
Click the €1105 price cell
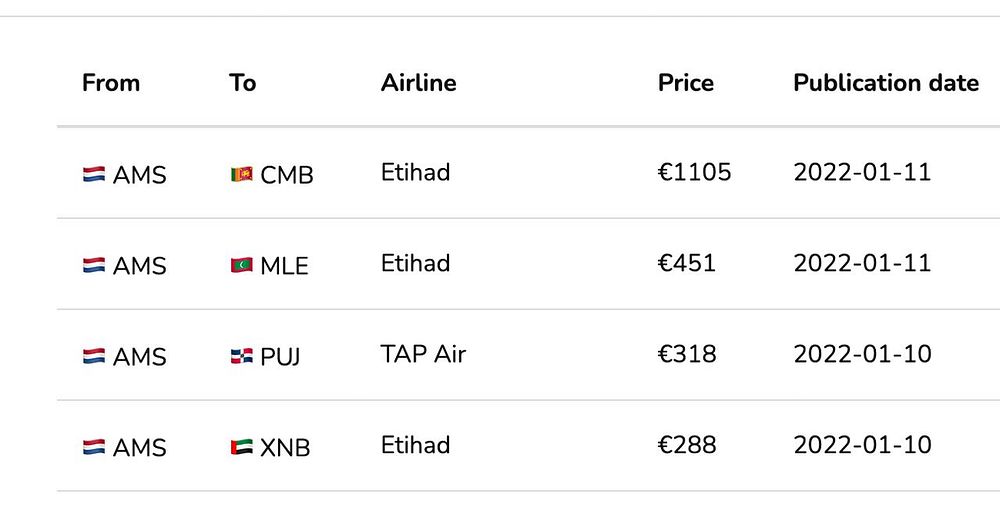point(695,172)
